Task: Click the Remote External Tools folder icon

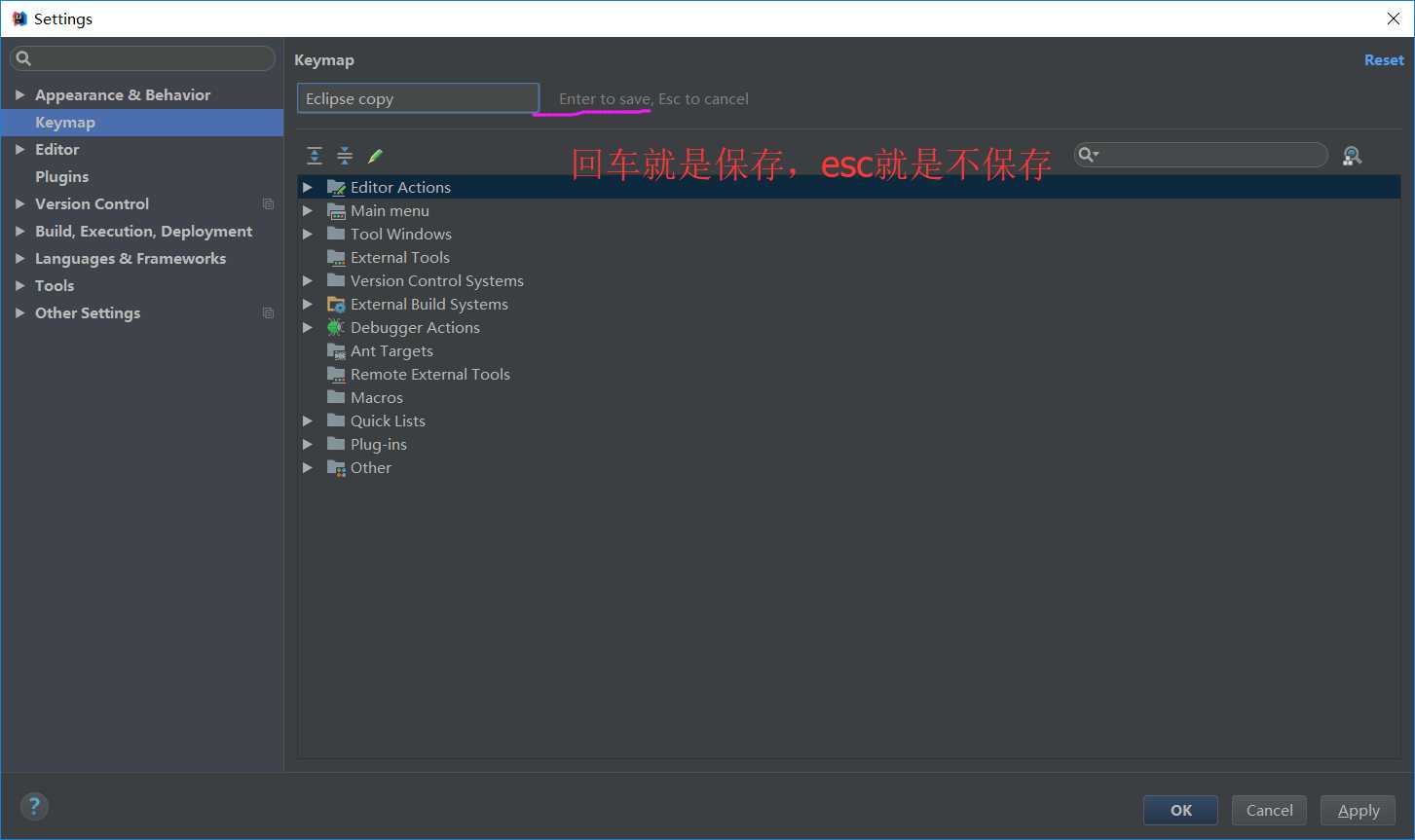Action: click(x=336, y=374)
